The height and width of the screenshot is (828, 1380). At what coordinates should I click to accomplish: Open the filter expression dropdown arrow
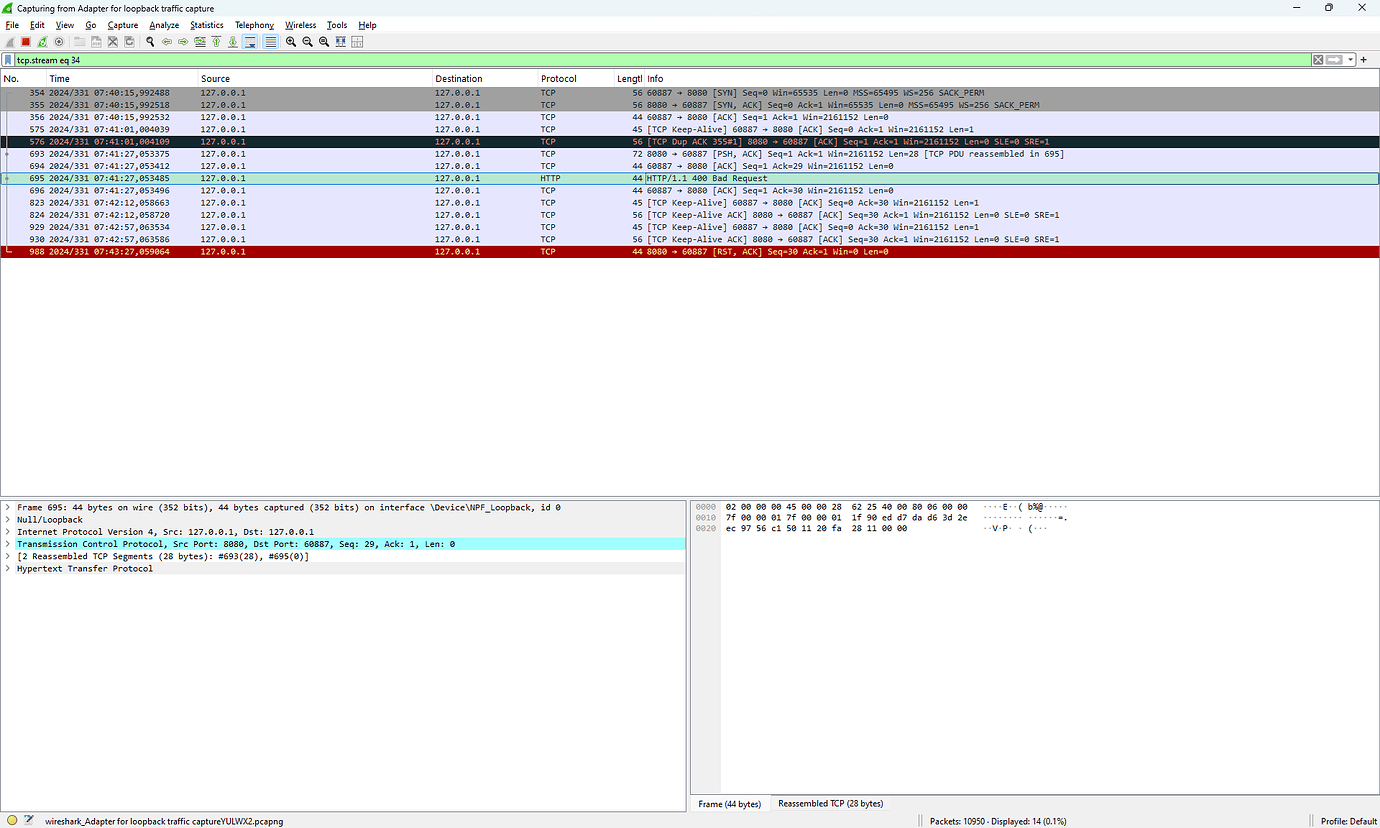tap(1350, 59)
